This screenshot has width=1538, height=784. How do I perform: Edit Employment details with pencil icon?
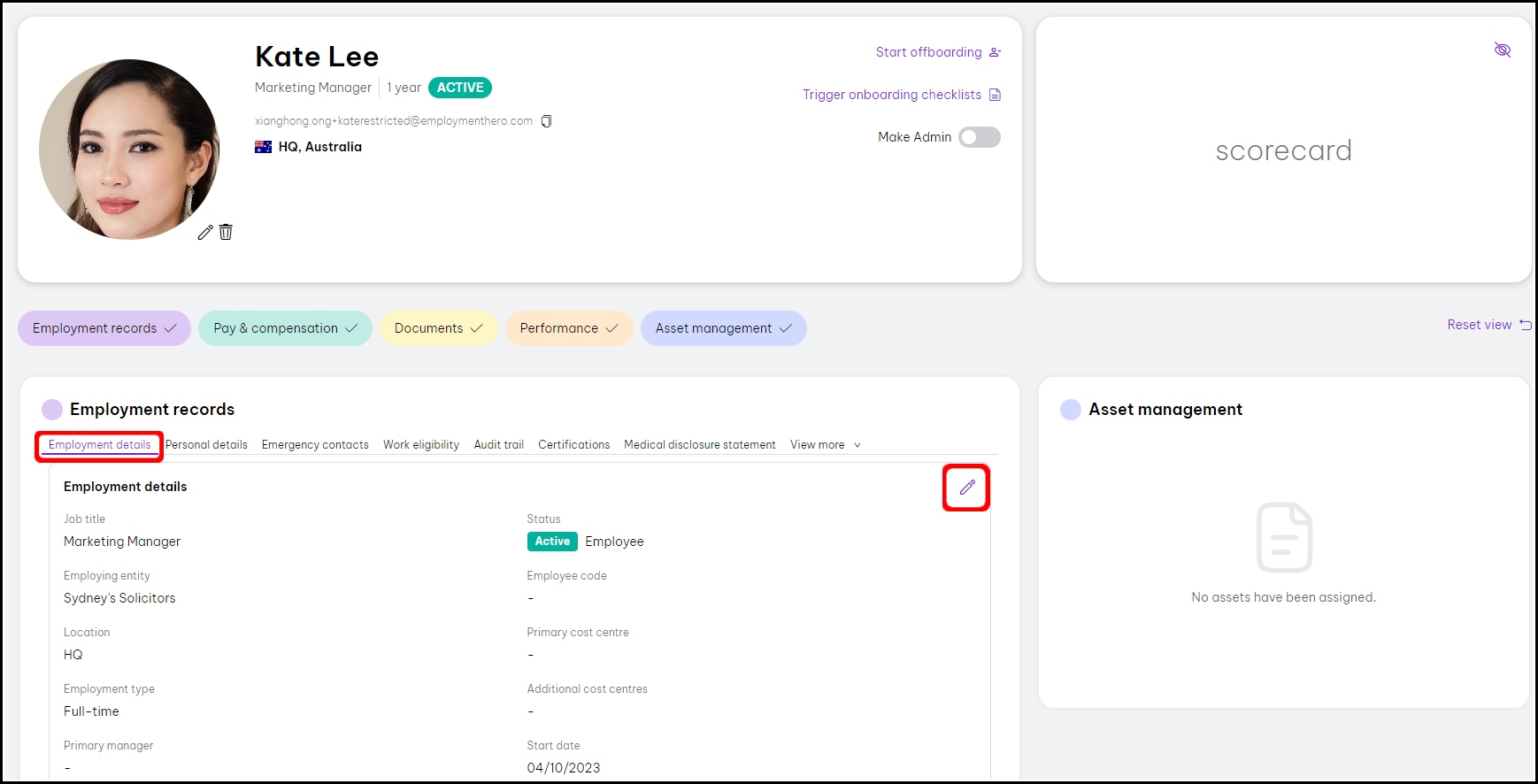[966, 488]
